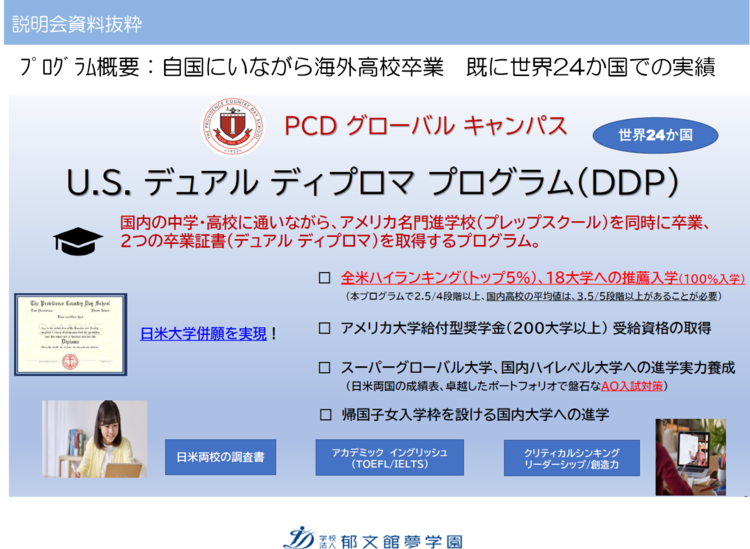
Task: Open the 日米大学併願を実現 link
Action: [203, 334]
